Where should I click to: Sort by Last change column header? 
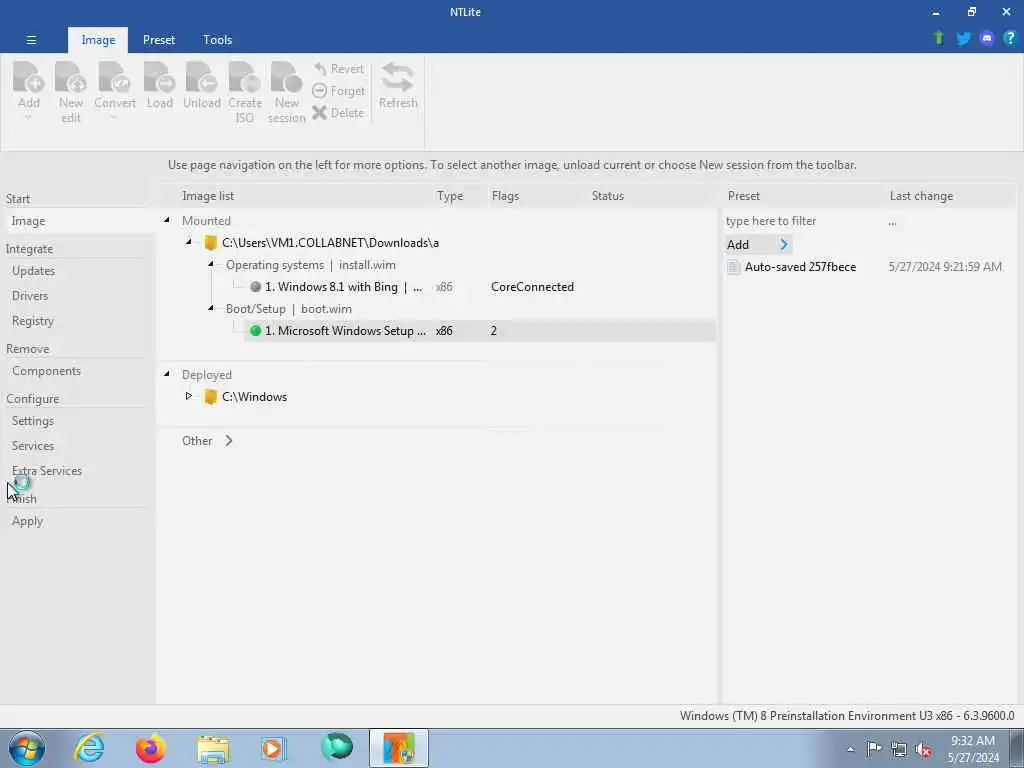921,196
